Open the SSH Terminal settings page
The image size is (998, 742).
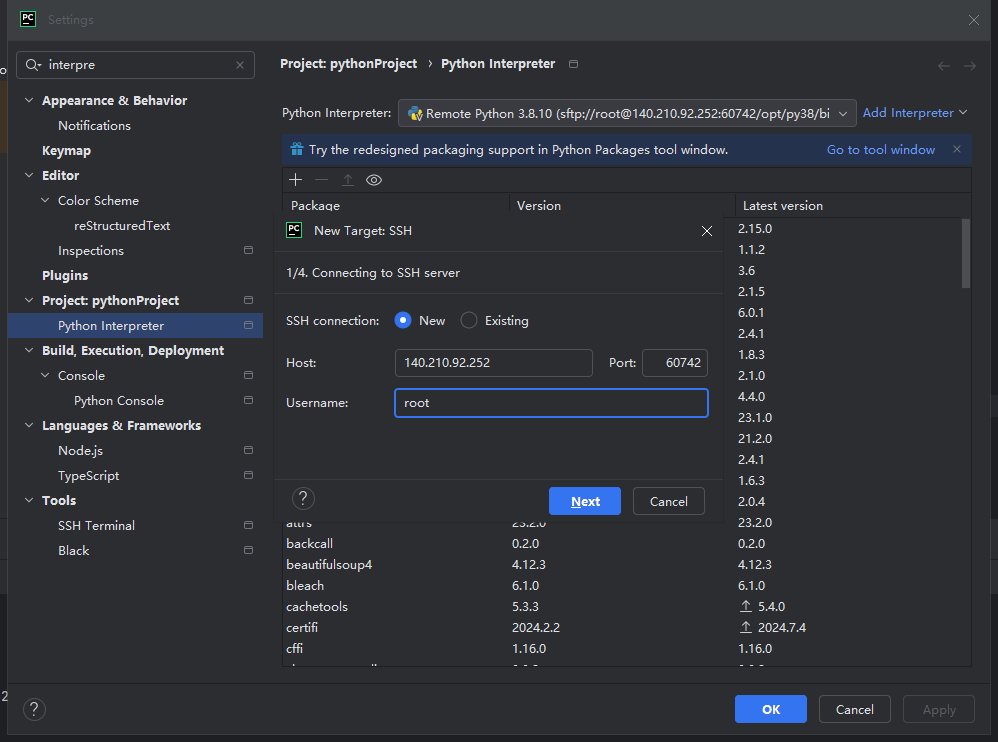pyautogui.click(x=96, y=526)
